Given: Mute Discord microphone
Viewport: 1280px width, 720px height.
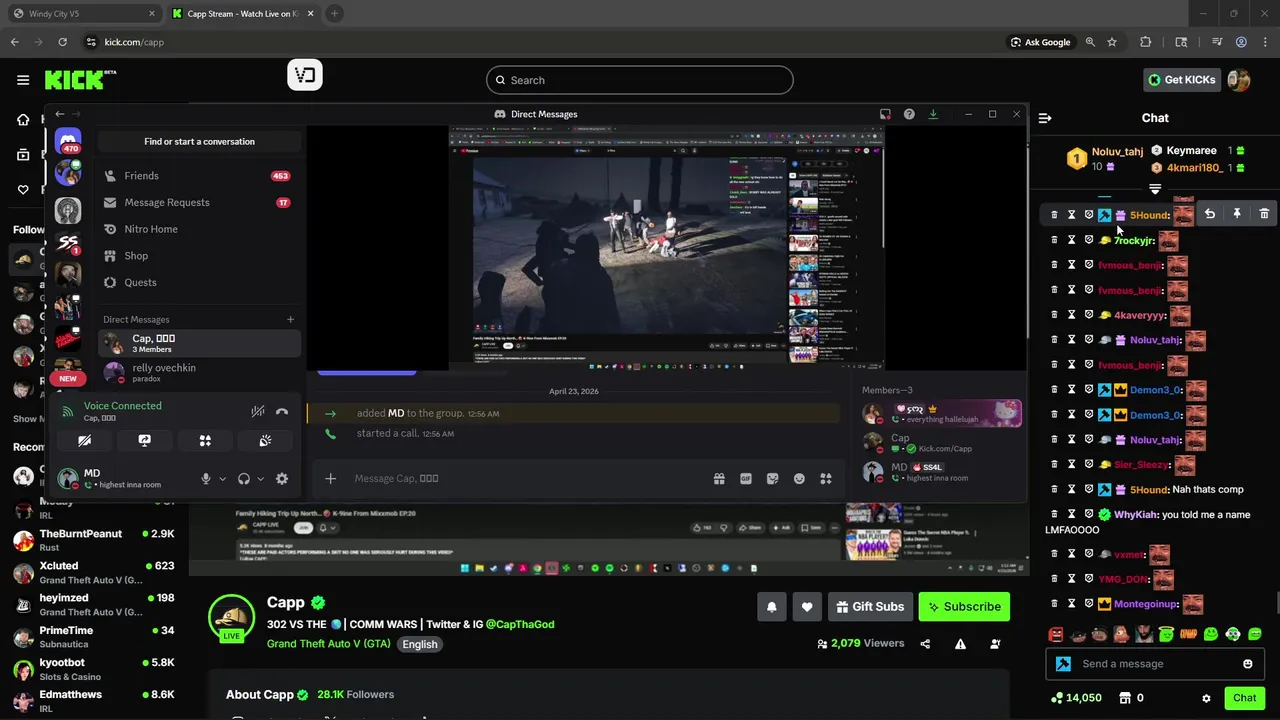Looking at the screenshot, I should [206, 479].
